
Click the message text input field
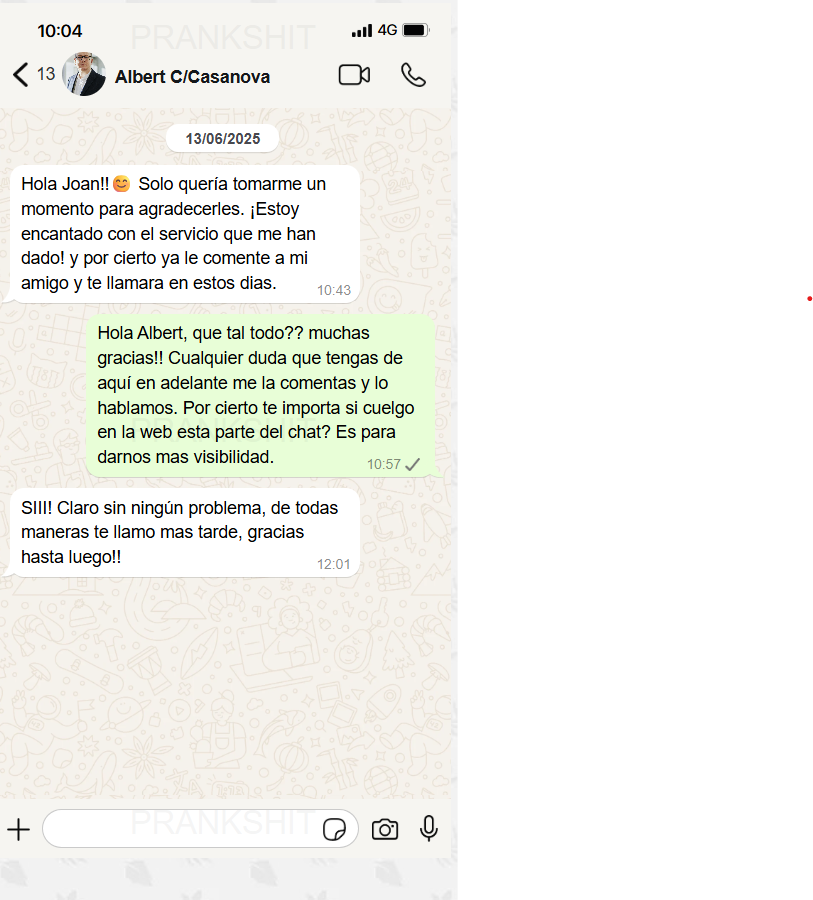[x=183, y=829]
